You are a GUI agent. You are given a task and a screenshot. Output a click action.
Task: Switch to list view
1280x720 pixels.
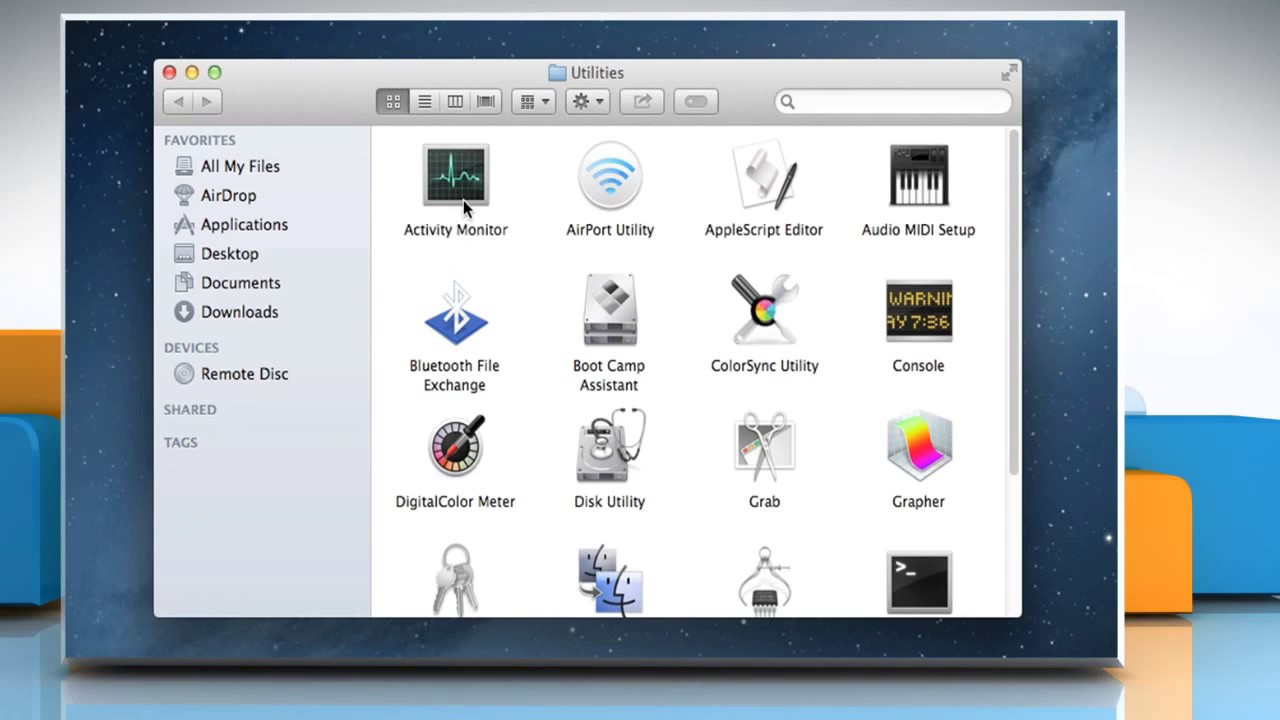coord(424,101)
